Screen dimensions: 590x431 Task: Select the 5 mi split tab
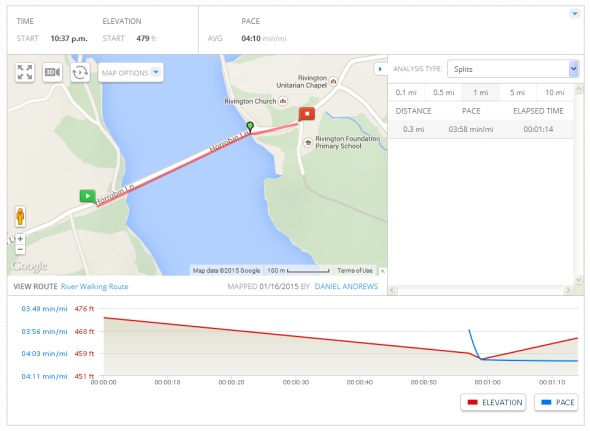[x=517, y=92]
